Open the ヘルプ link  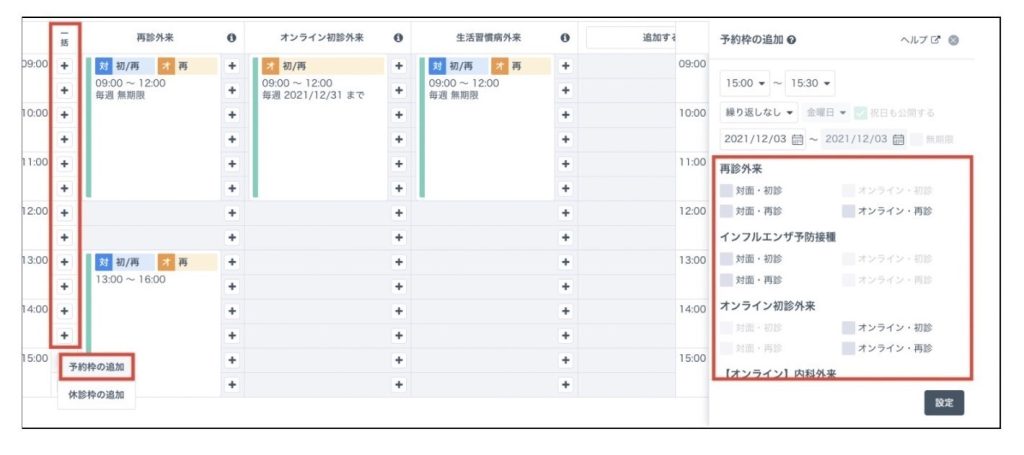(922, 40)
